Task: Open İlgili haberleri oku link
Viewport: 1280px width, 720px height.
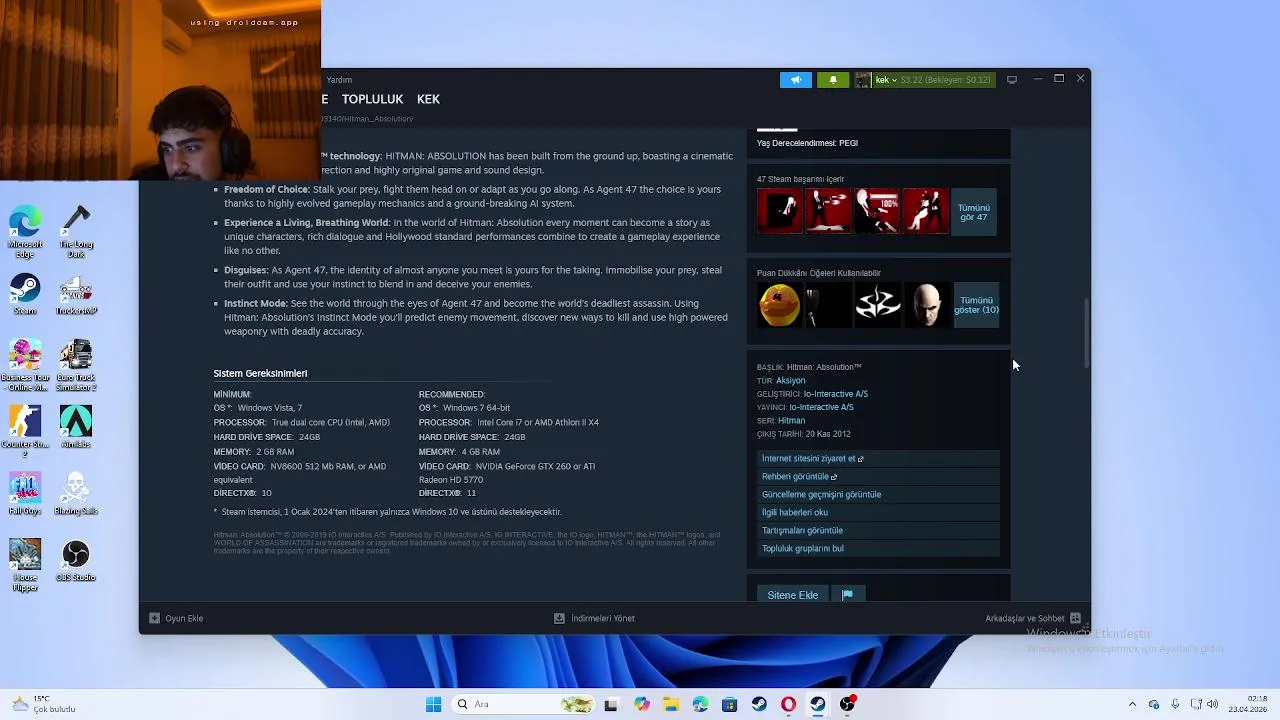Action: pyautogui.click(x=878, y=513)
